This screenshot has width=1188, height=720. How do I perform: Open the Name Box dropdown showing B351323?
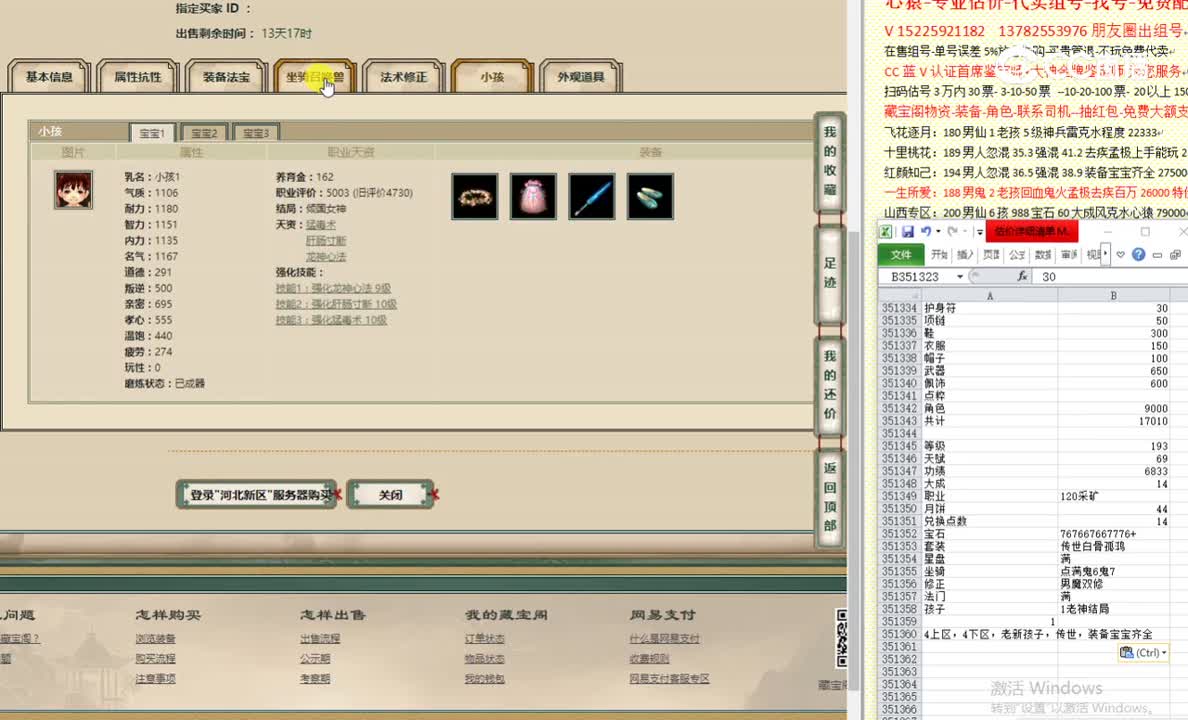pyautogui.click(x=959, y=276)
